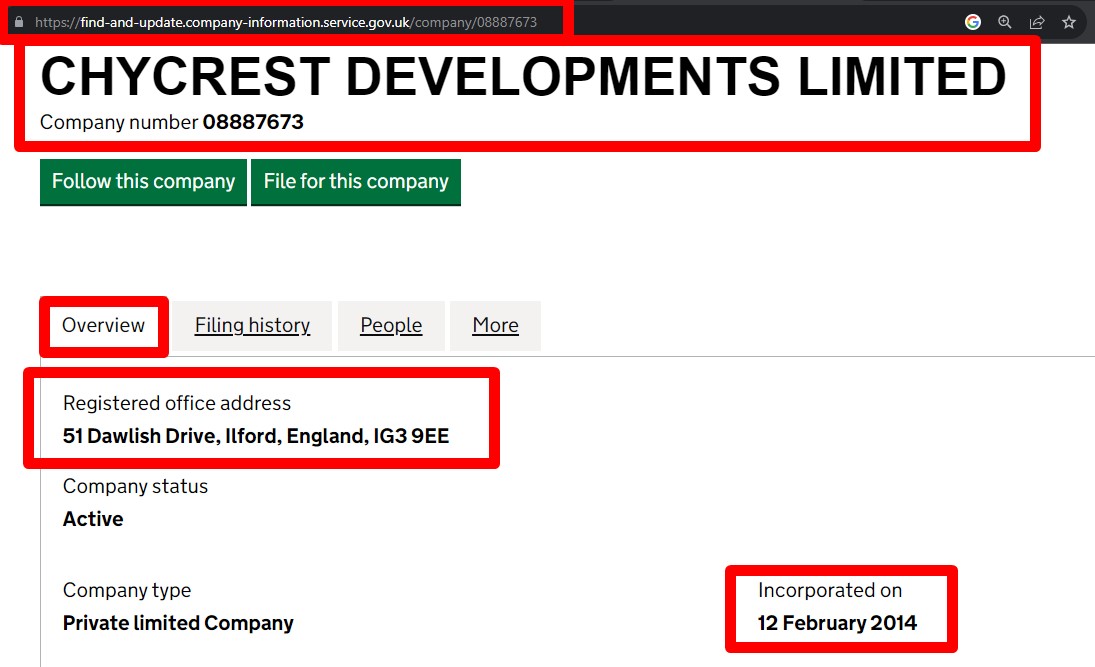Bookmark this page with the star icon

(x=1069, y=22)
